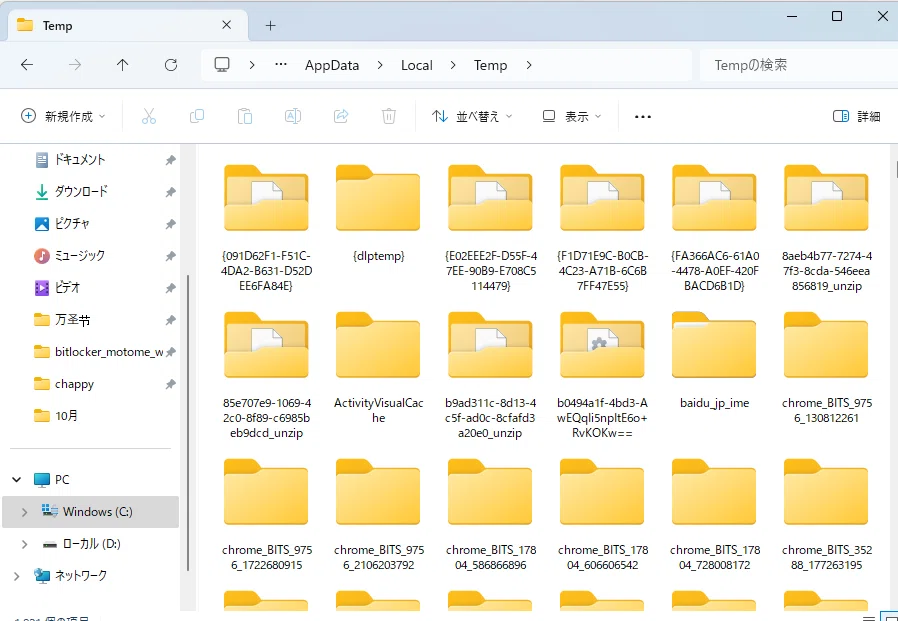Click the Paste clipboard icon
The width and height of the screenshot is (898, 621).
point(245,116)
